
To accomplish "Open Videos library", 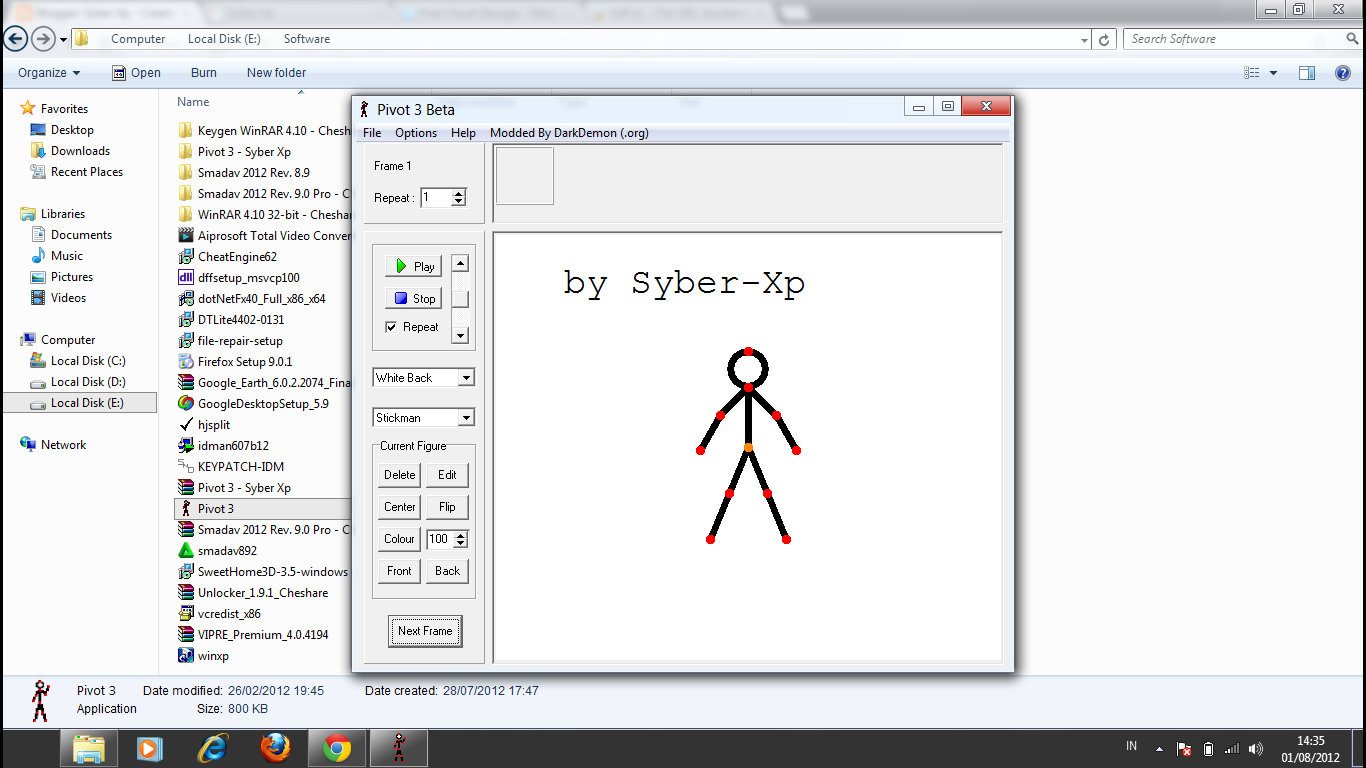I will tap(59, 298).
